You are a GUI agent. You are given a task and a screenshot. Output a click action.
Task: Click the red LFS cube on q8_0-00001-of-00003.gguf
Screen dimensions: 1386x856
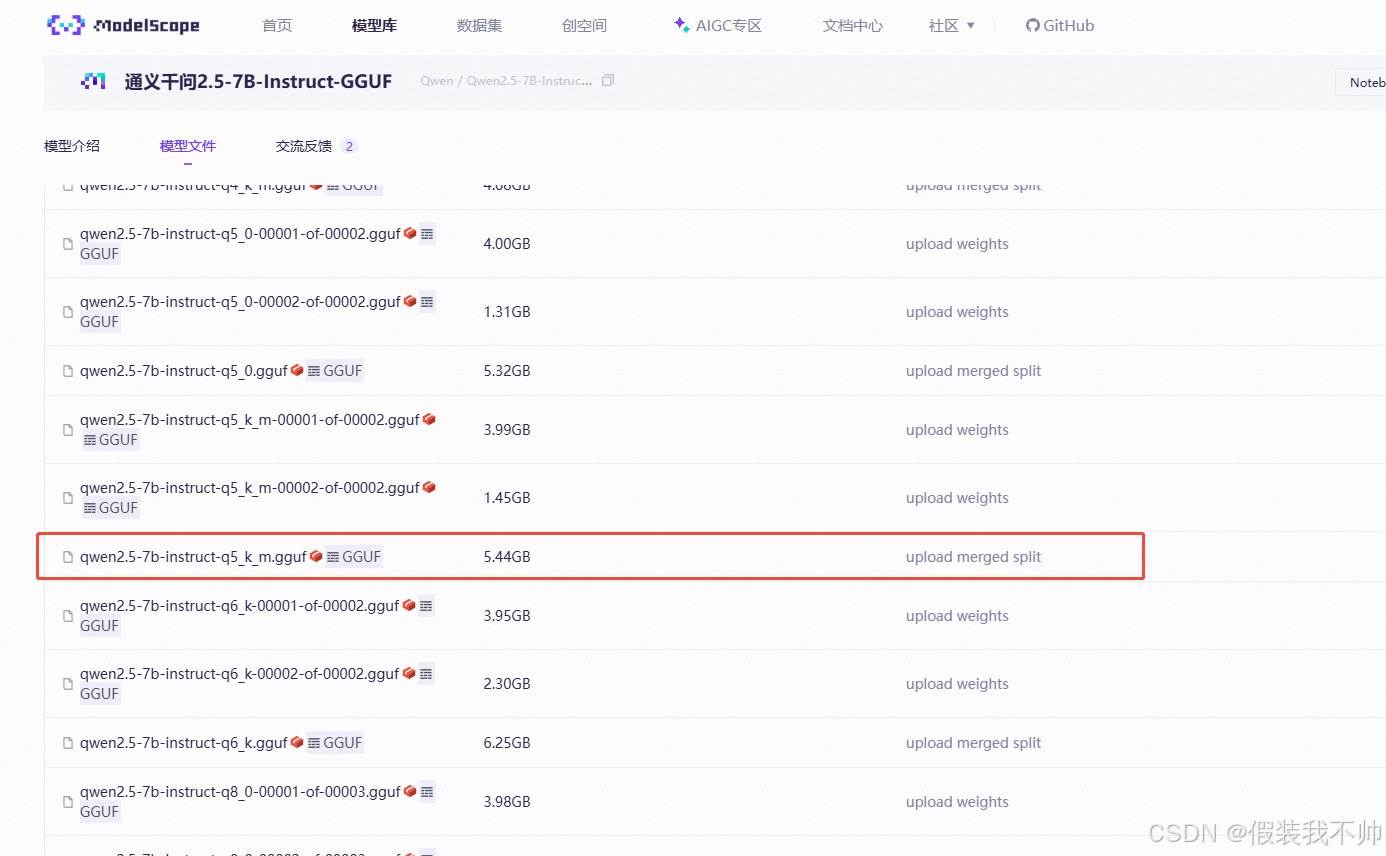click(410, 792)
